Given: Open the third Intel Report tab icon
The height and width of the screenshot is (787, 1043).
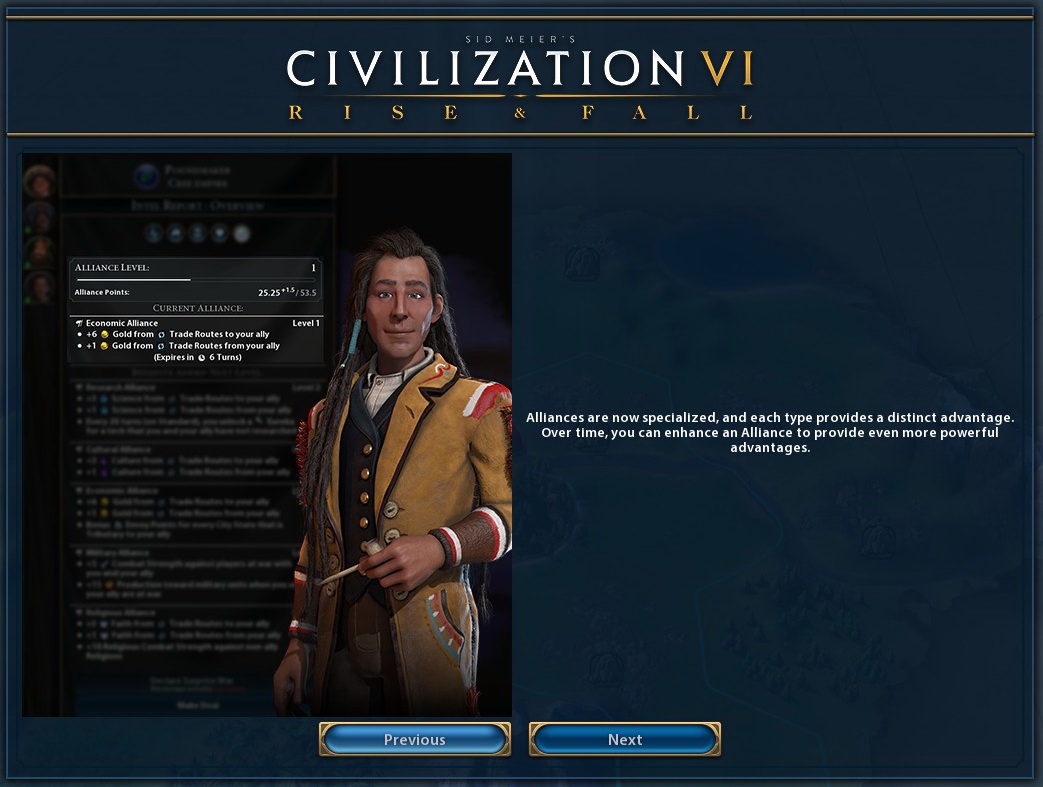Looking at the screenshot, I should (198, 233).
